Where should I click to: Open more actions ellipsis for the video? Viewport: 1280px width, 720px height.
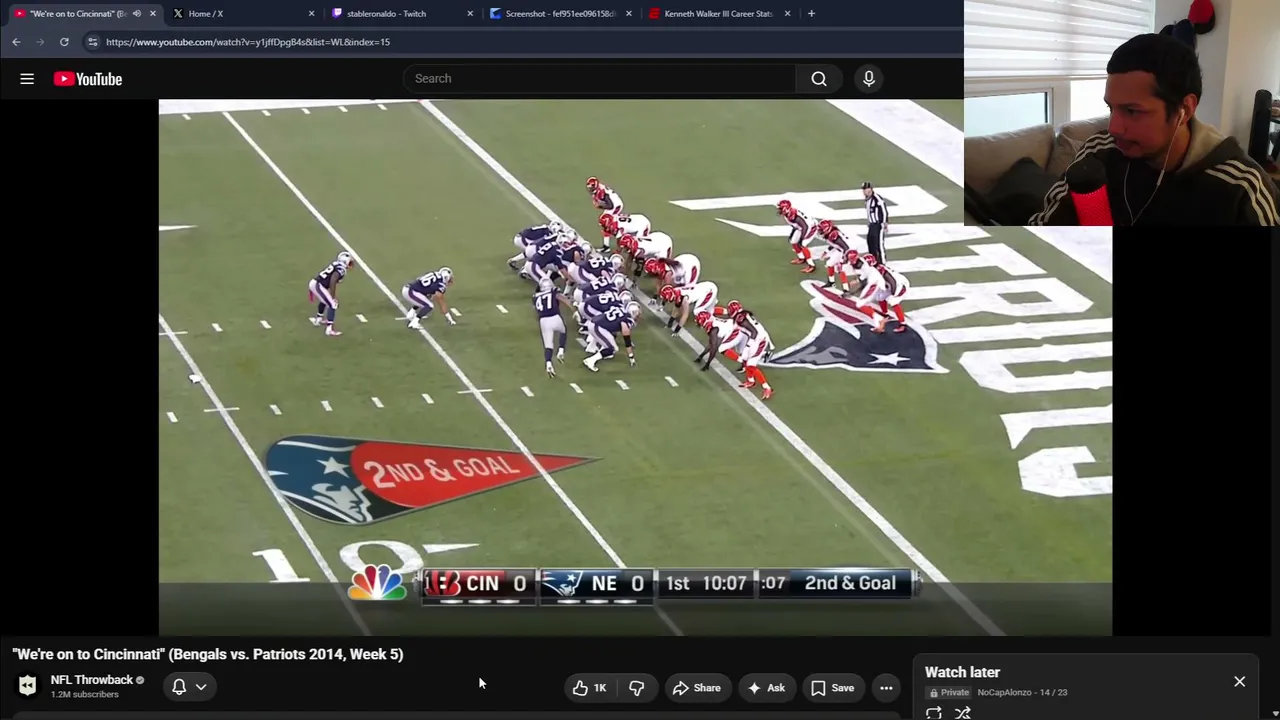886,688
